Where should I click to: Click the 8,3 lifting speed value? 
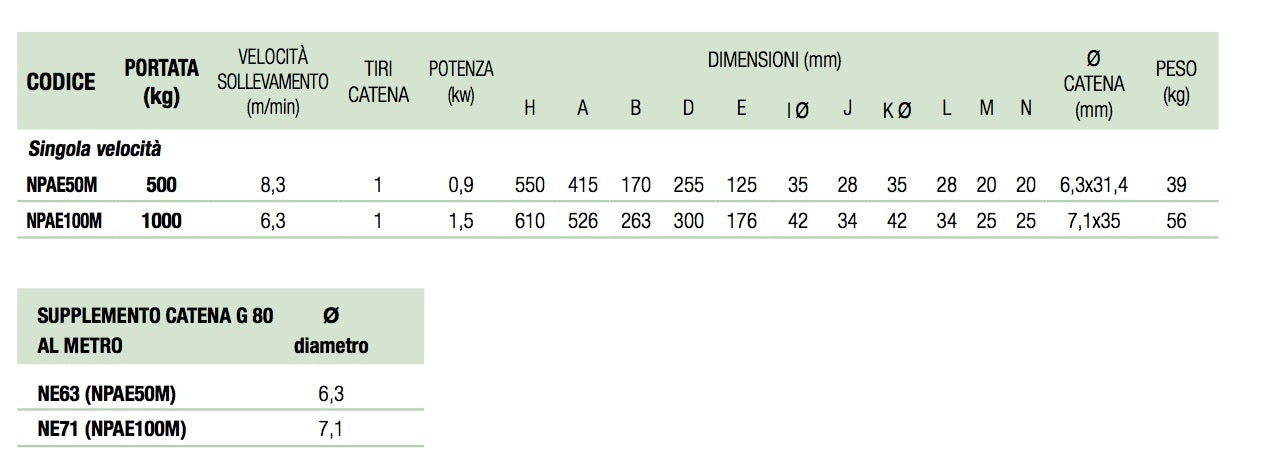(x=273, y=185)
